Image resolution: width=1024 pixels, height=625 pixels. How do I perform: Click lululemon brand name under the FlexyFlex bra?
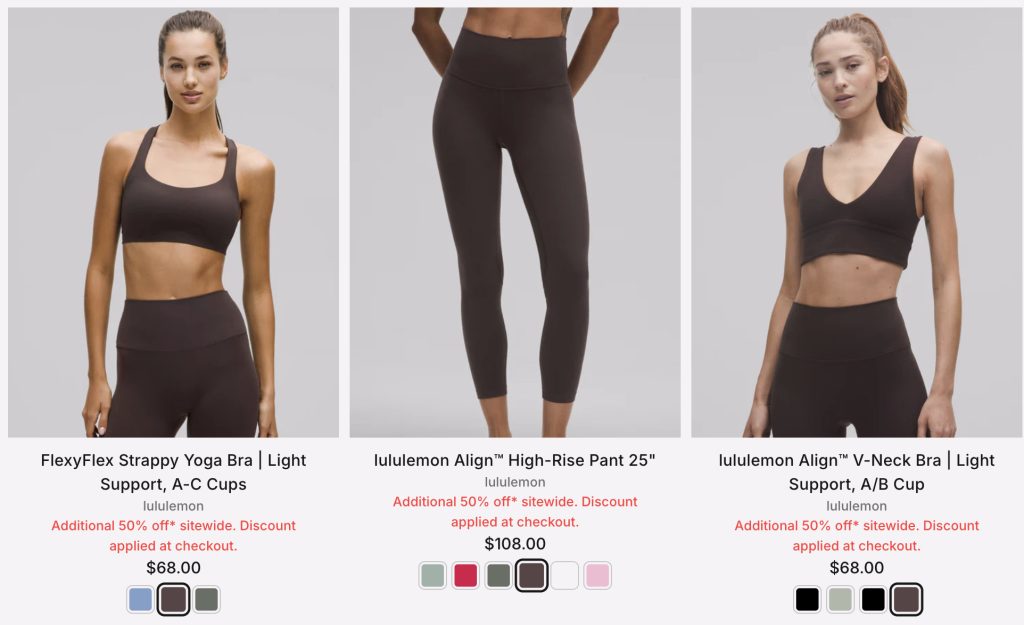click(x=173, y=506)
